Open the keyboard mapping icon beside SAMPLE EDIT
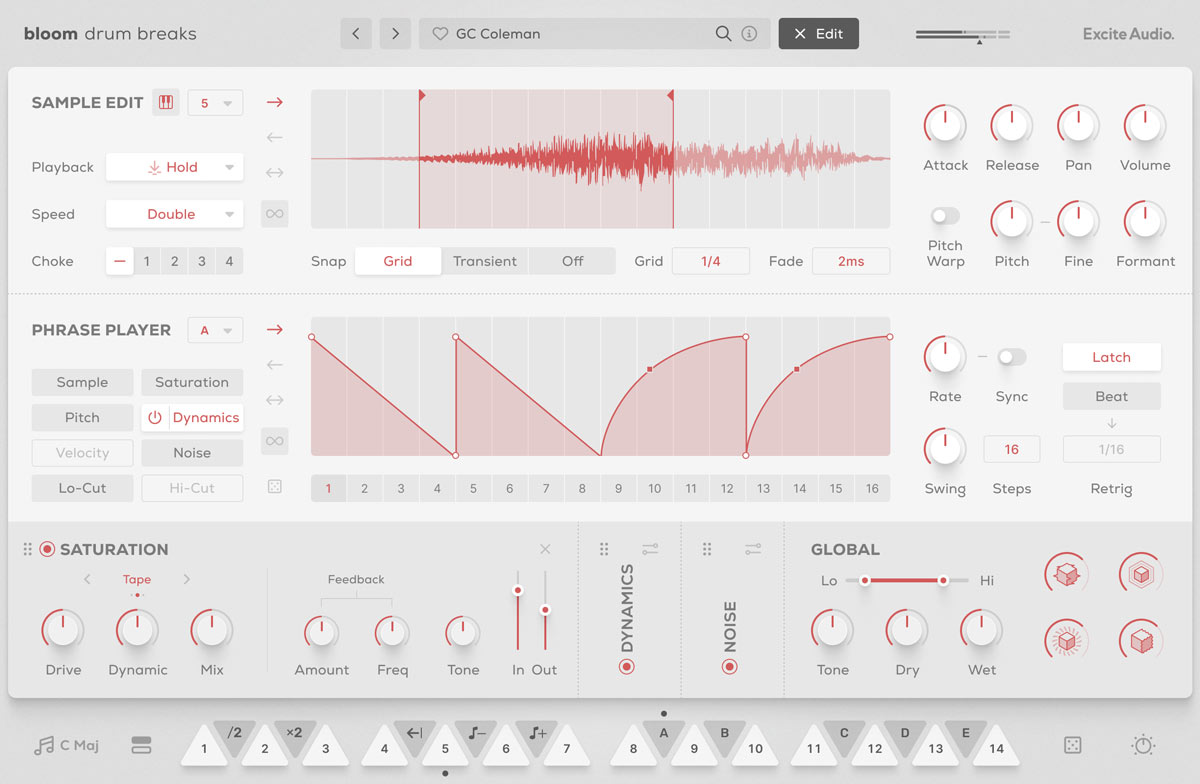Screen dimensions: 1200x784 (x=165, y=101)
